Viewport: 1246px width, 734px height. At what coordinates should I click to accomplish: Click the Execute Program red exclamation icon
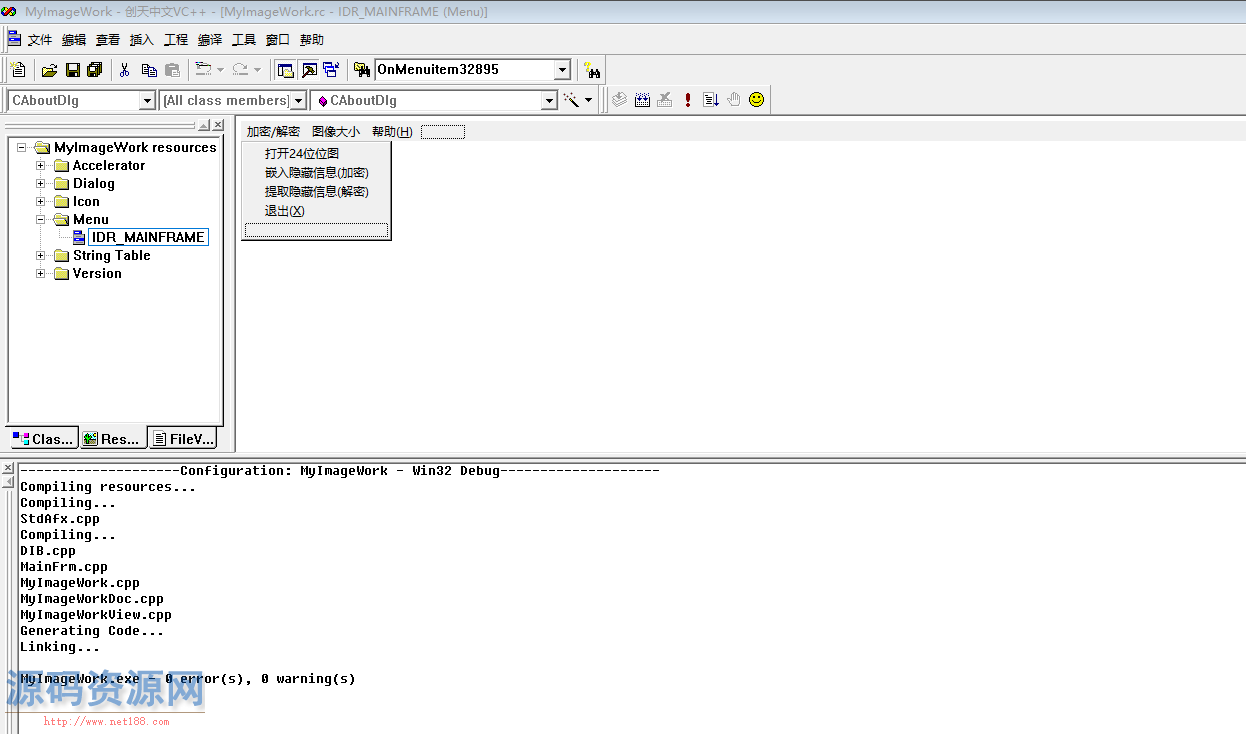click(688, 100)
